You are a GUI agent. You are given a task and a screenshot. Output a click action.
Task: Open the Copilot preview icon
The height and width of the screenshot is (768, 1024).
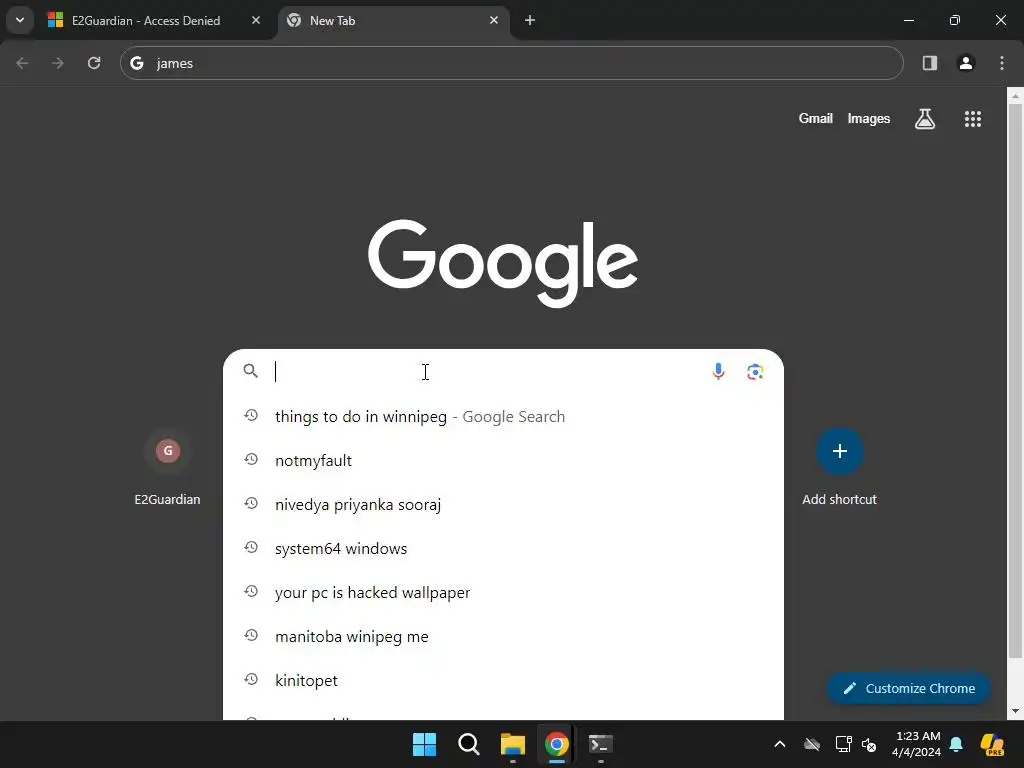[992, 744]
